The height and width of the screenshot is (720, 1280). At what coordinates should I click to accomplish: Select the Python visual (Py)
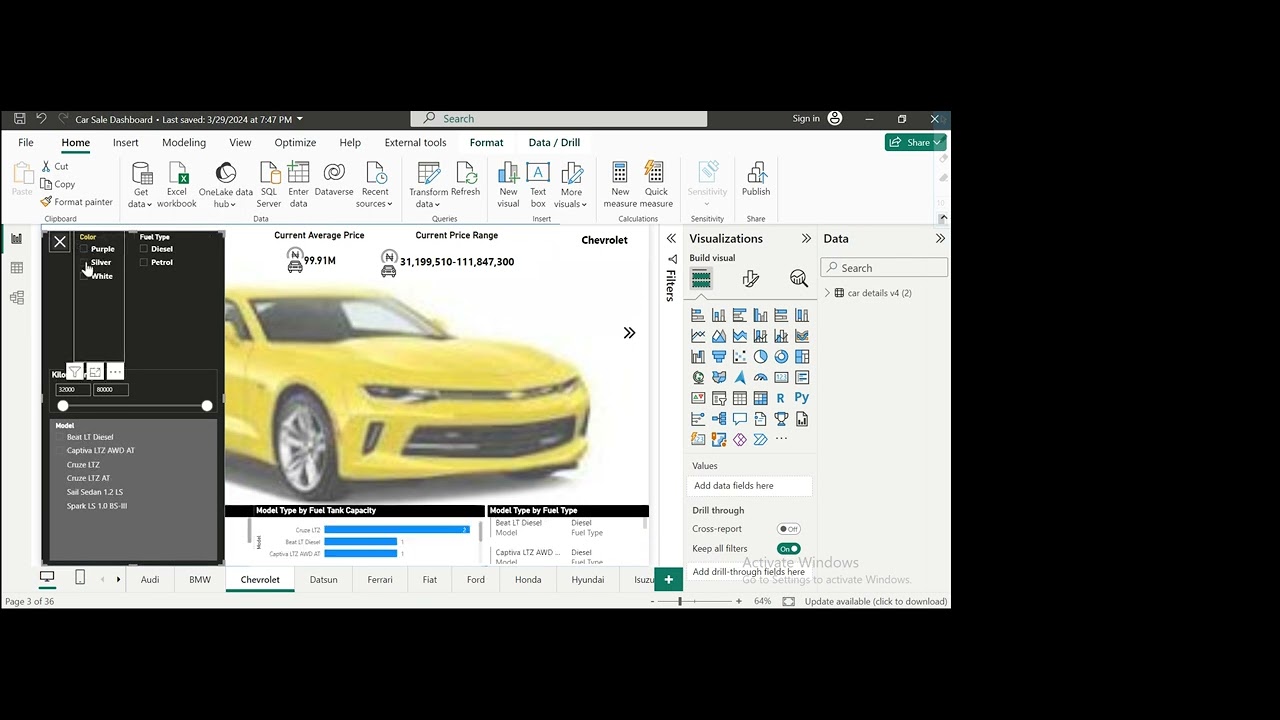click(x=802, y=398)
